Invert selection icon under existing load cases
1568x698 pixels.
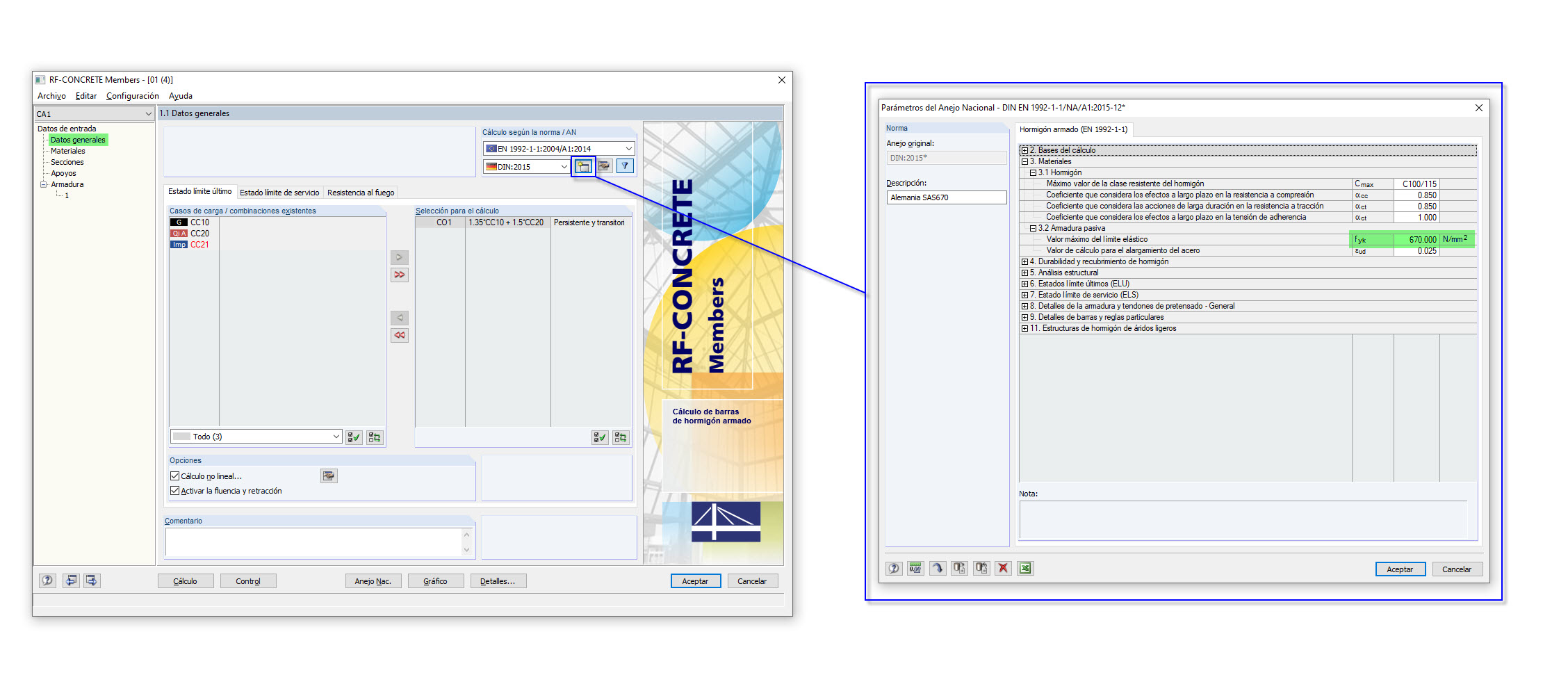pyautogui.click(x=375, y=437)
